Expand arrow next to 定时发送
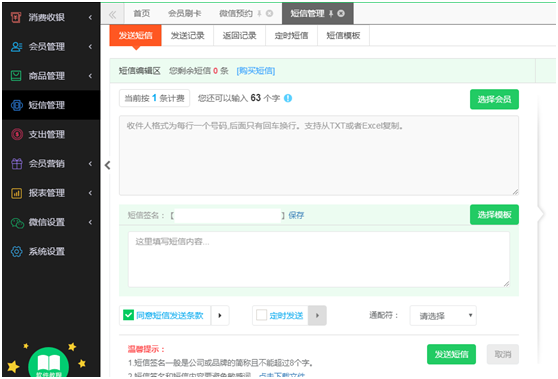Screen dimensions: 558x379 (x=317, y=315)
